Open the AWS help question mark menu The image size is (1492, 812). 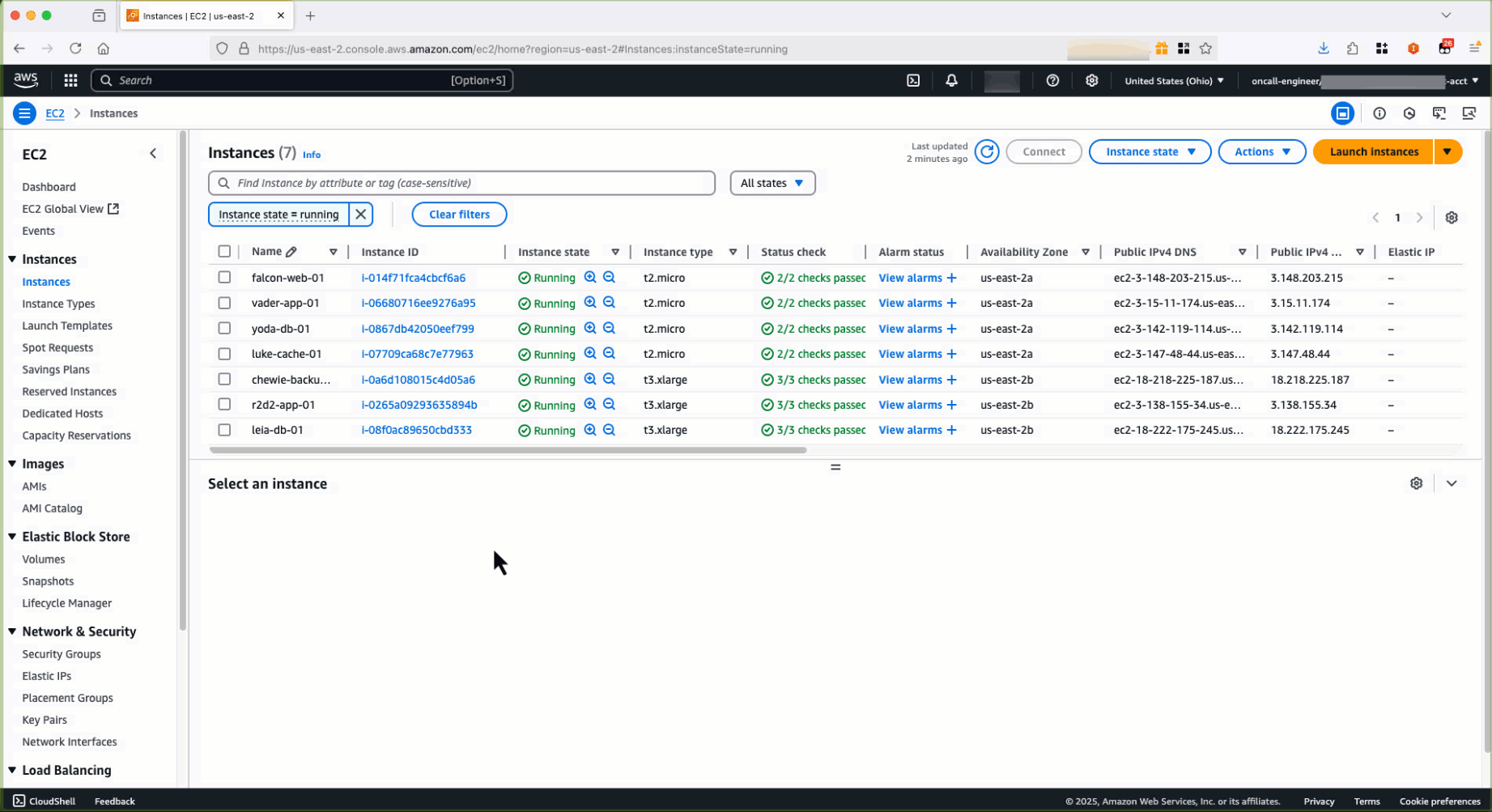pyautogui.click(x=1052, y=80)
